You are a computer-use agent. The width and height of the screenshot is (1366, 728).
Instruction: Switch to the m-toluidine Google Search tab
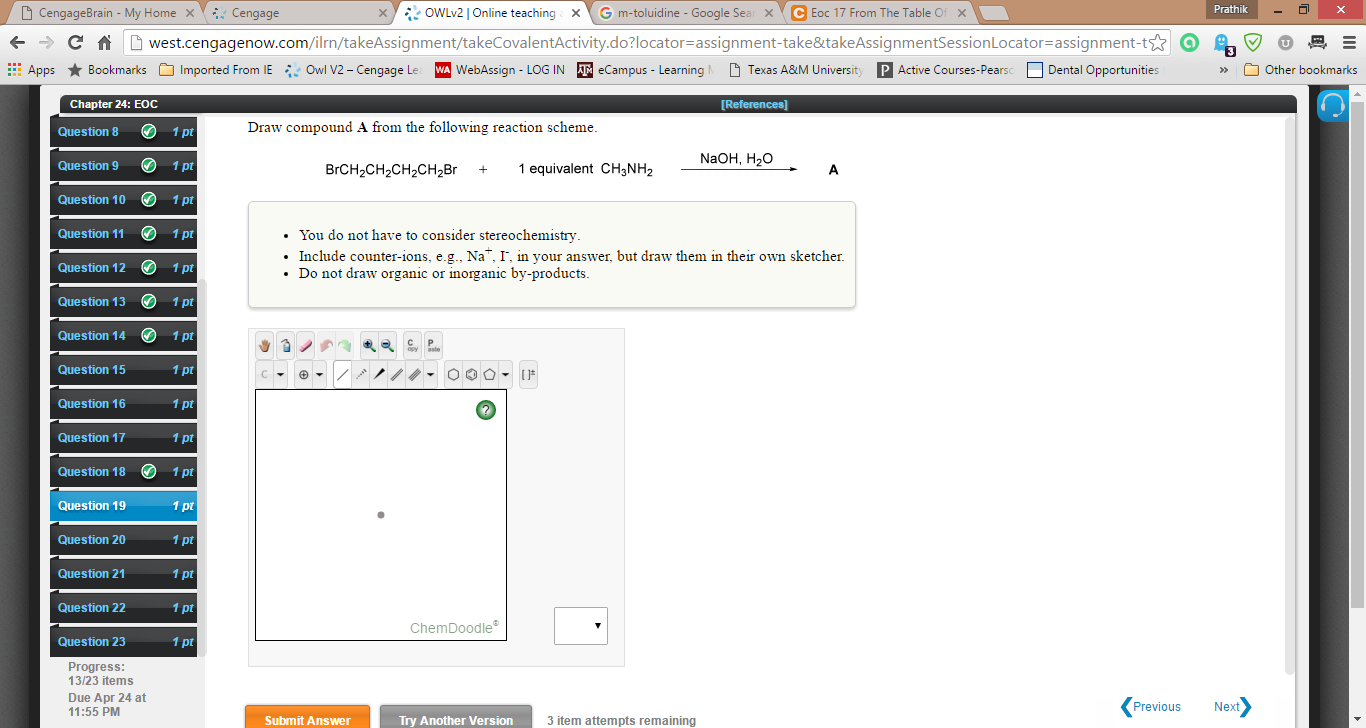[685, 13]
